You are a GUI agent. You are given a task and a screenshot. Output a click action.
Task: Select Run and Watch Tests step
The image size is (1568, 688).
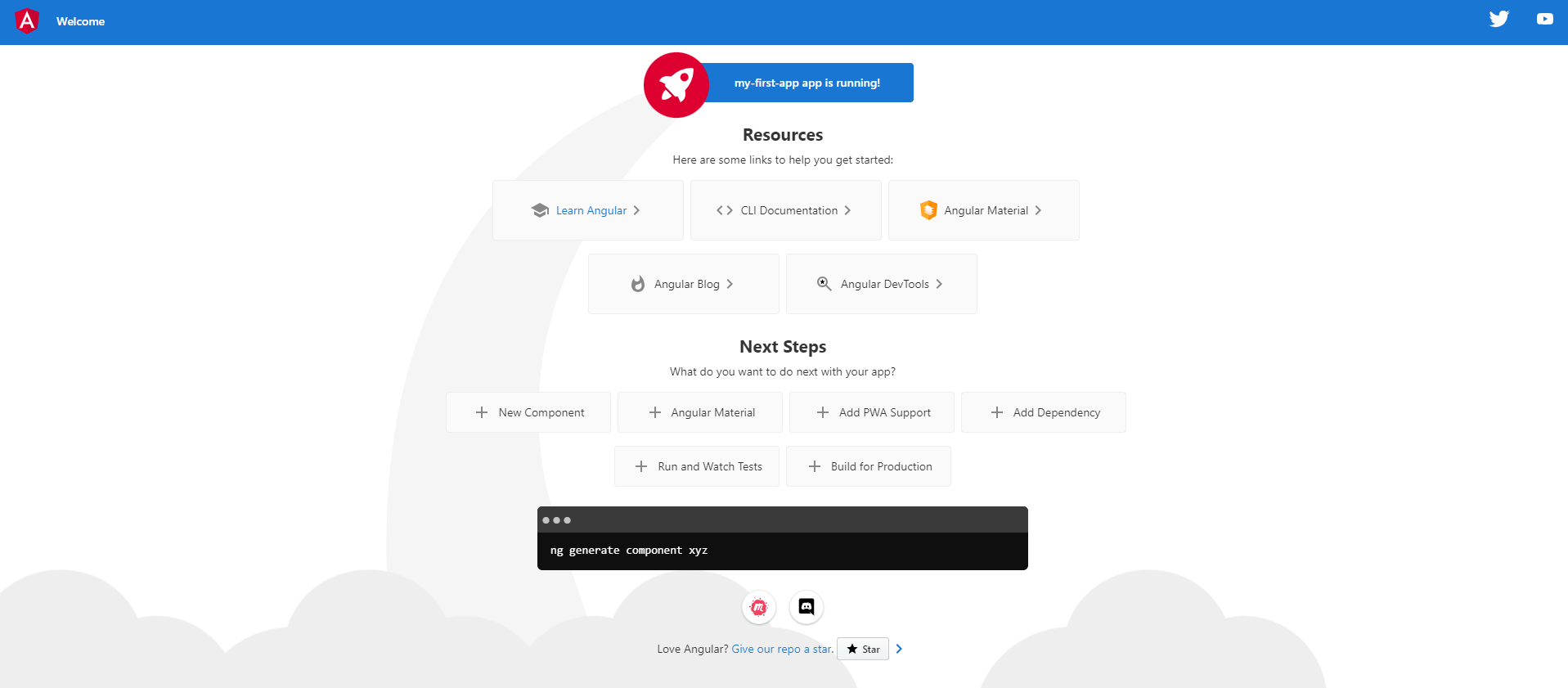click(697, 466)
